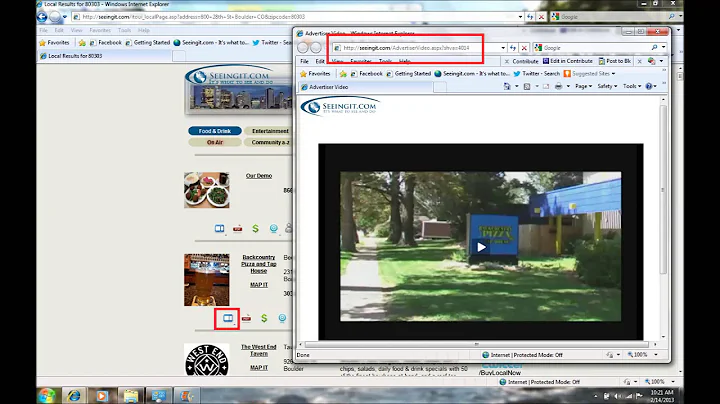
Task: Open File menu in Advertiser Video window
Action: coord(304,61)
